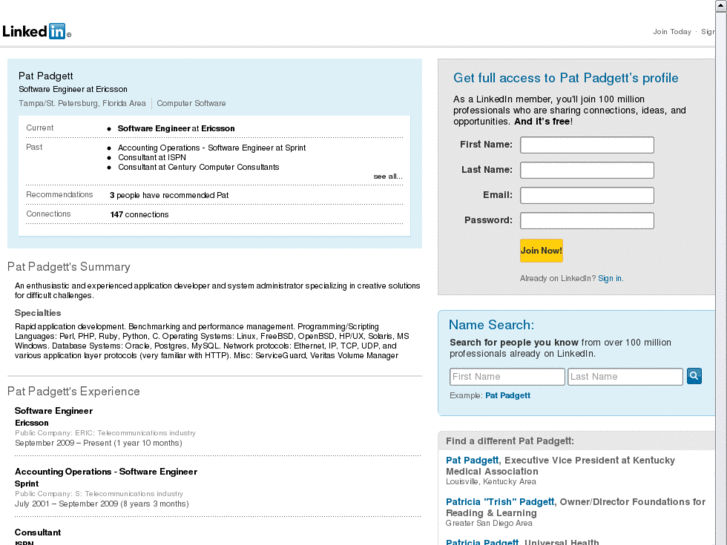This screenshot has height=545, width=727.
Task: Click the scrollbar up arrow
Action: tap(721, 6)
